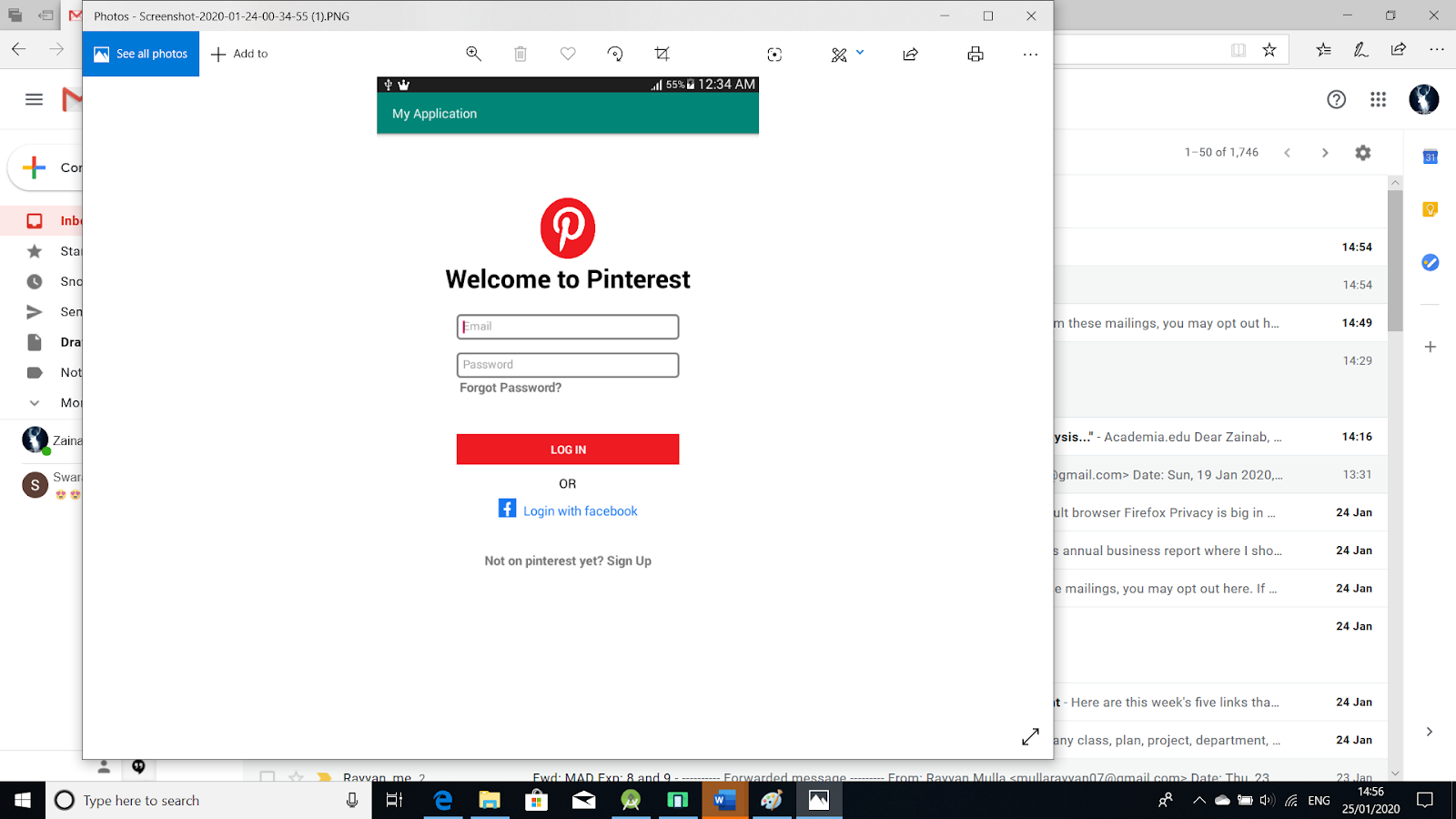Open email from Academia.edu at 14:16
1456x819 pixels.
[1219, 437]
